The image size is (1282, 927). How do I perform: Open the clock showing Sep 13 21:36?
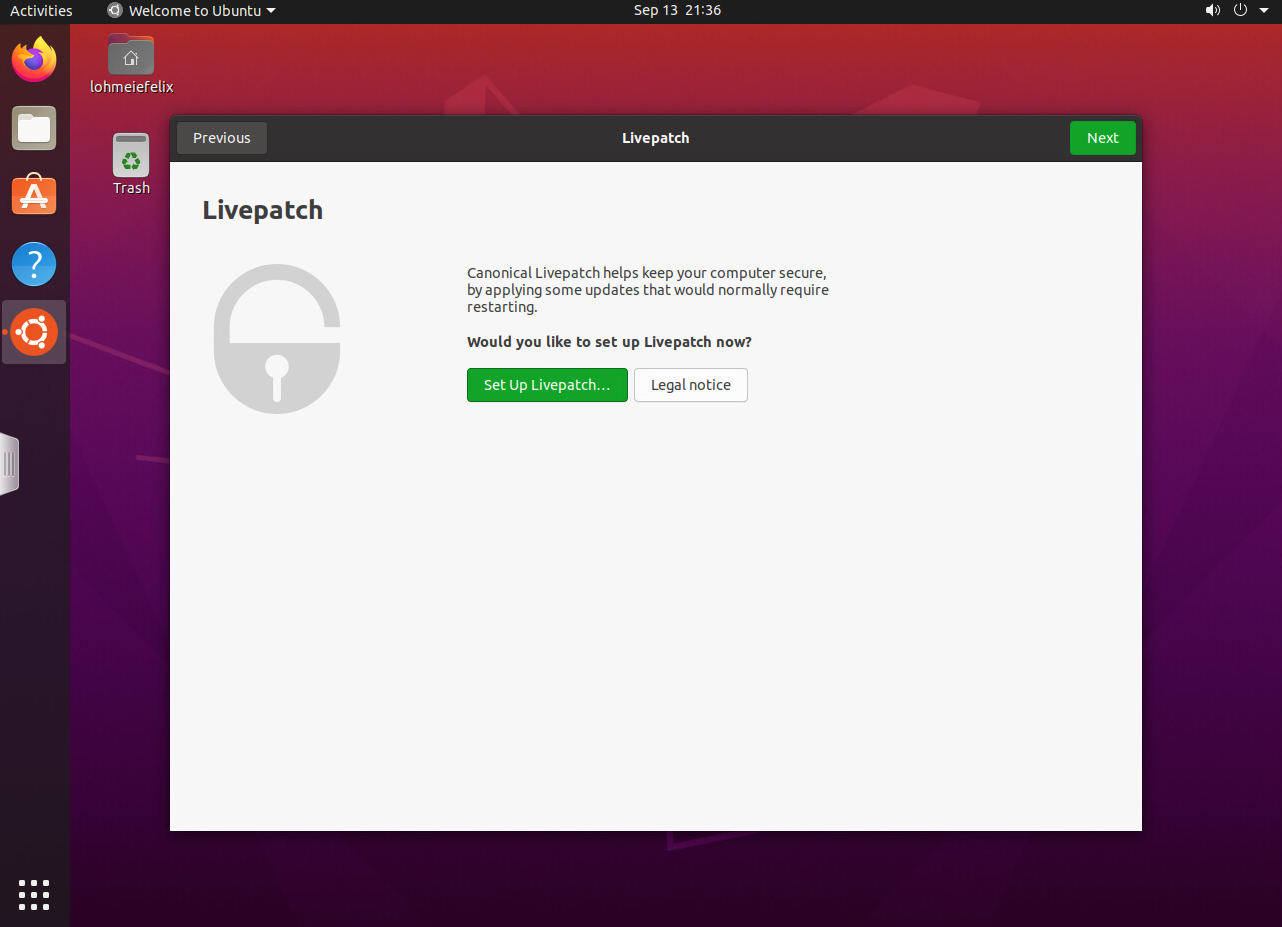tap(677, 10)
